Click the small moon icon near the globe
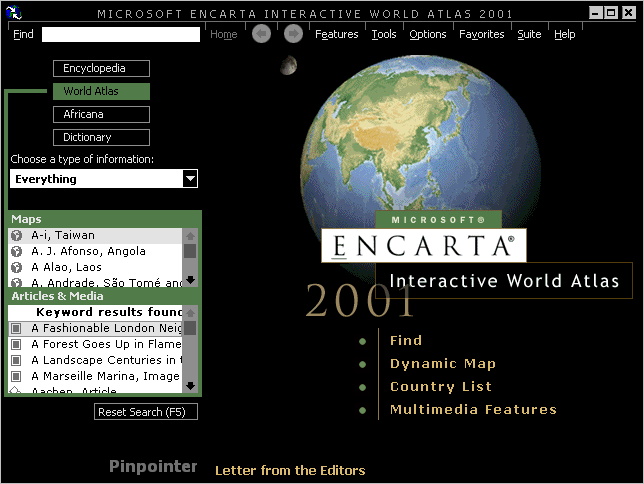Image resolution: width=644 pixels, height=484 pixels. point(288,65)
